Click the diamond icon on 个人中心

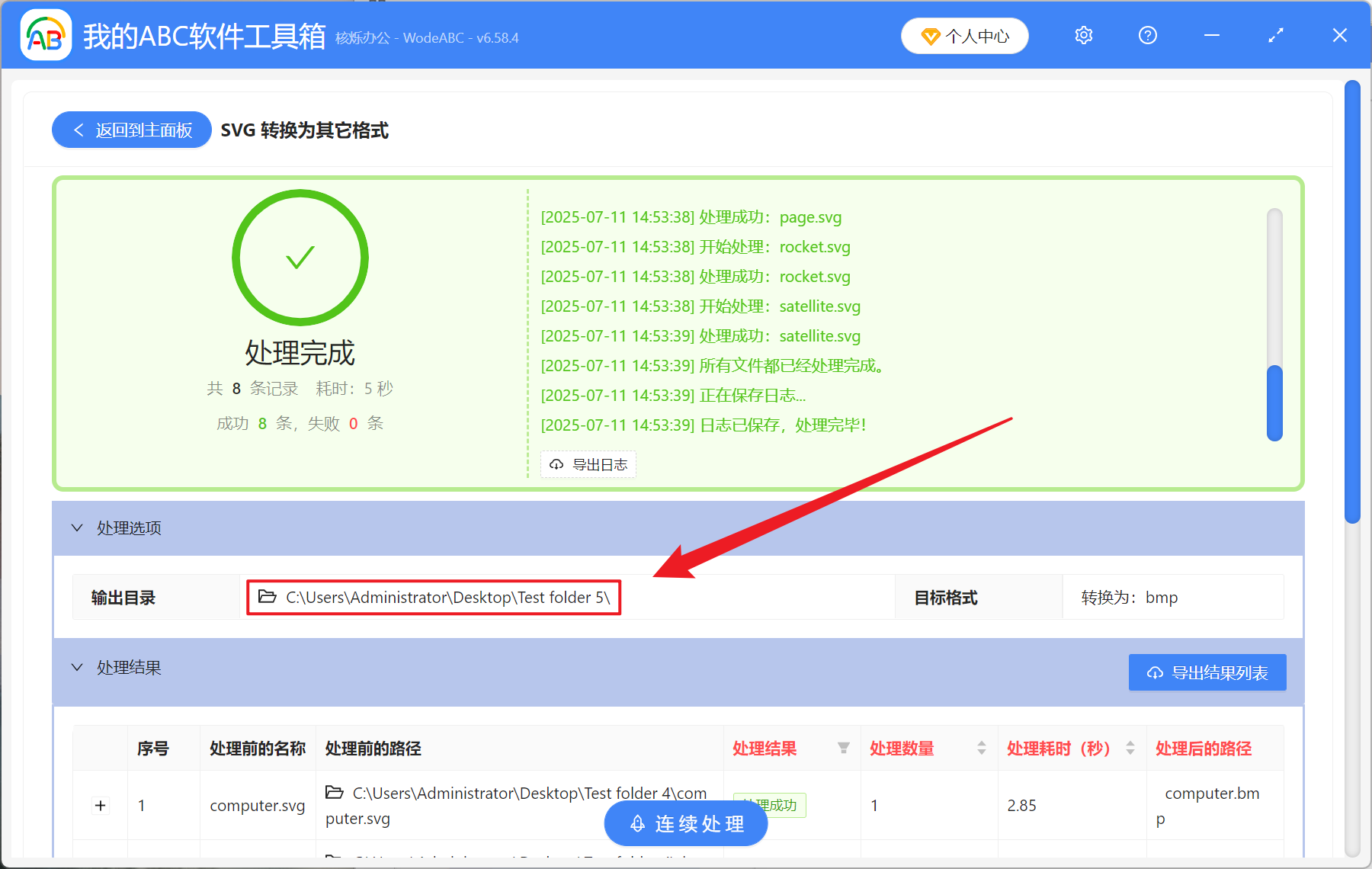[931, 35]
